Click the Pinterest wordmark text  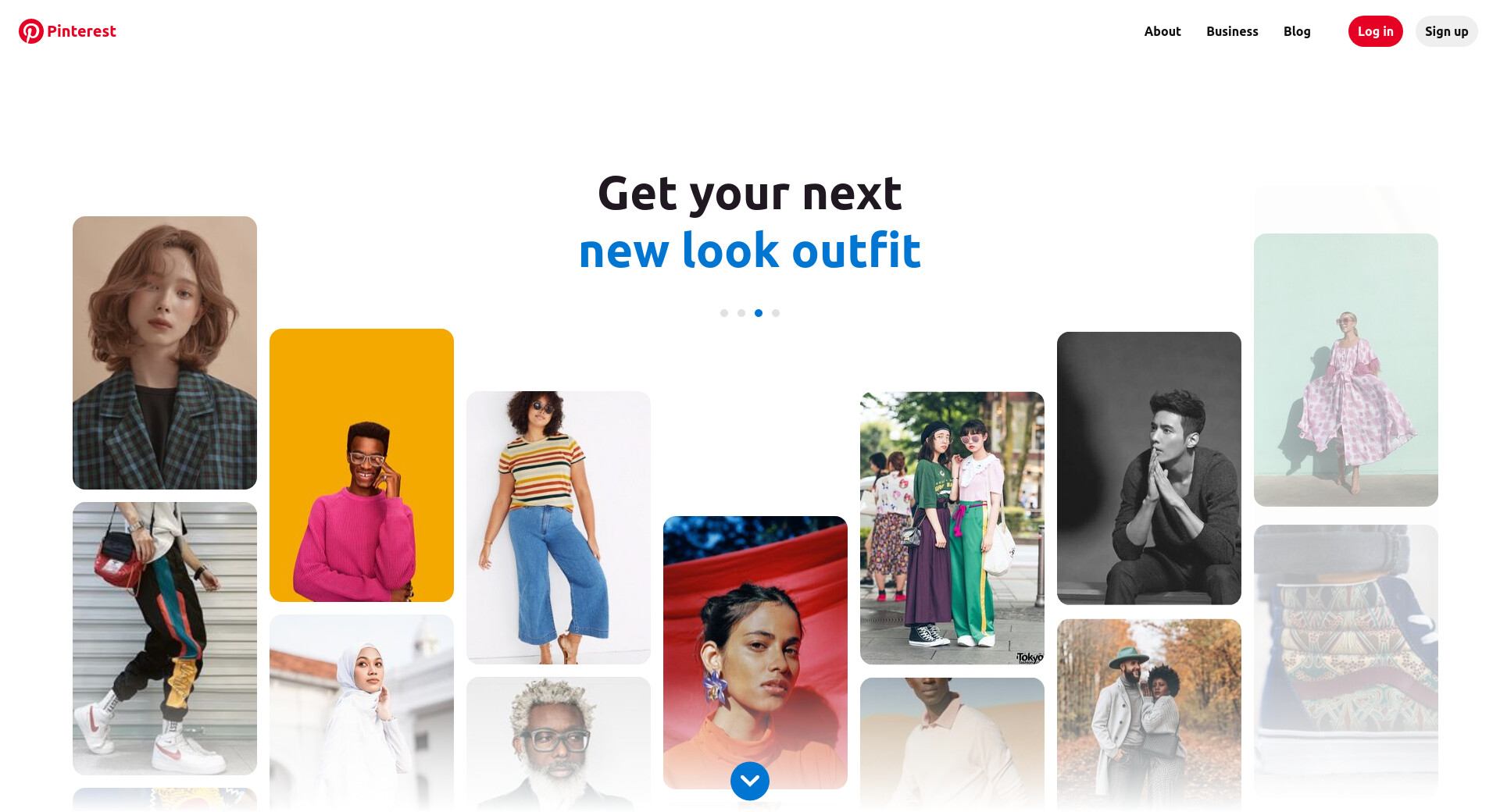tap(81, 31)
